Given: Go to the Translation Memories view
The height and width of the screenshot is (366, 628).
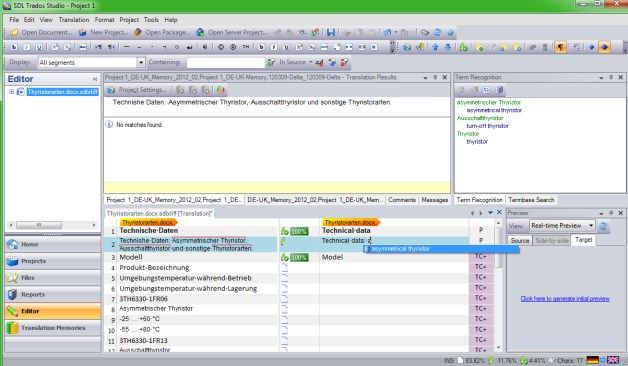Looking at the screenshot, I should 52,328.
